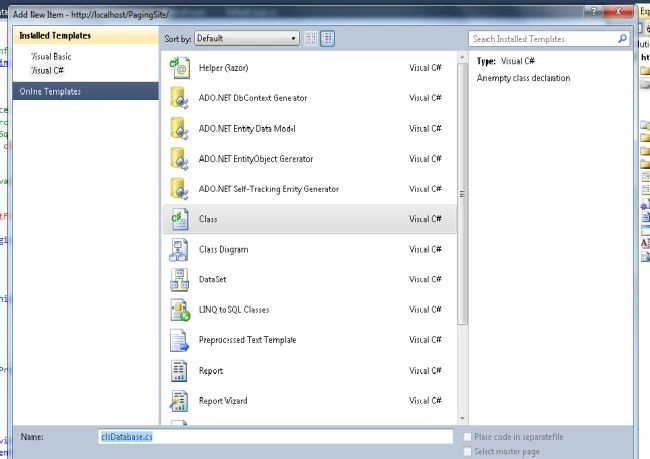
Task: Select the LINQ to SQL Classes icon
Action: pos(179,310)
